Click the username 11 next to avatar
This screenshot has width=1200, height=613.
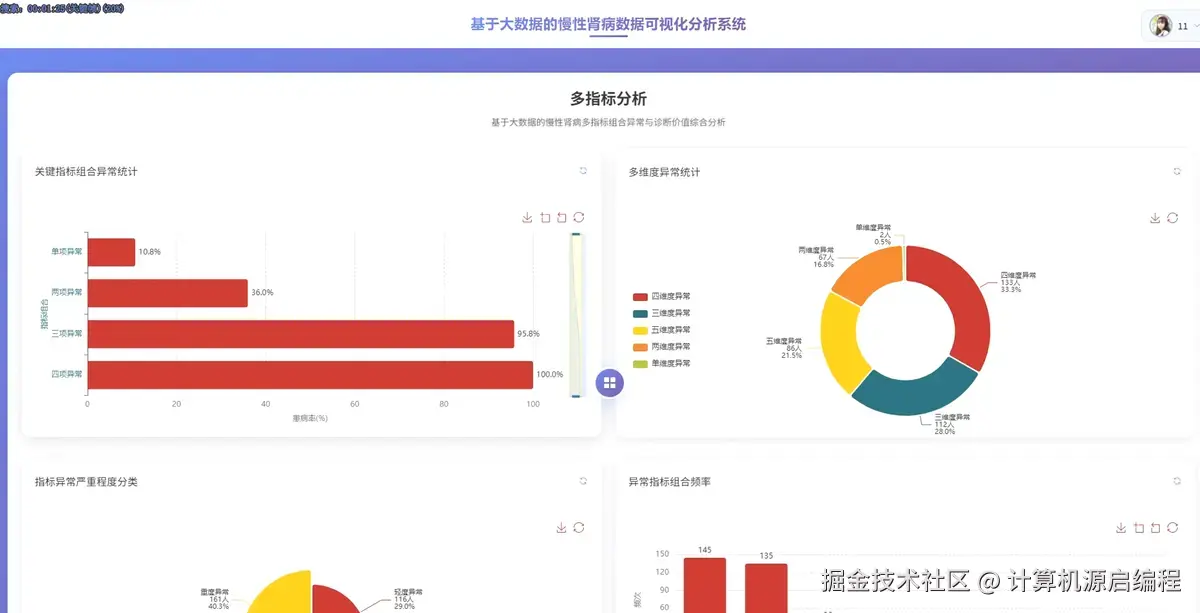[1183, 27]
